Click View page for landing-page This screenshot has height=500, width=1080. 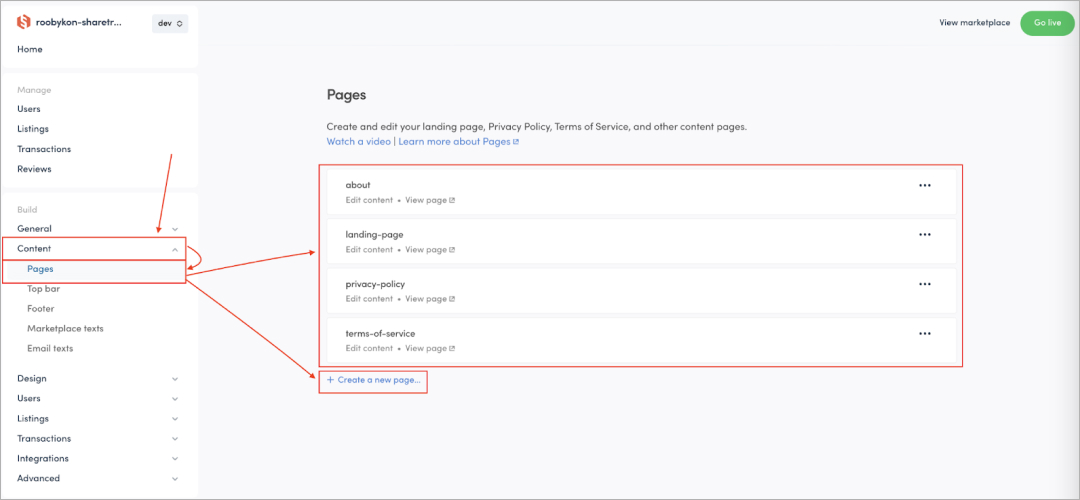click(430, 250)
